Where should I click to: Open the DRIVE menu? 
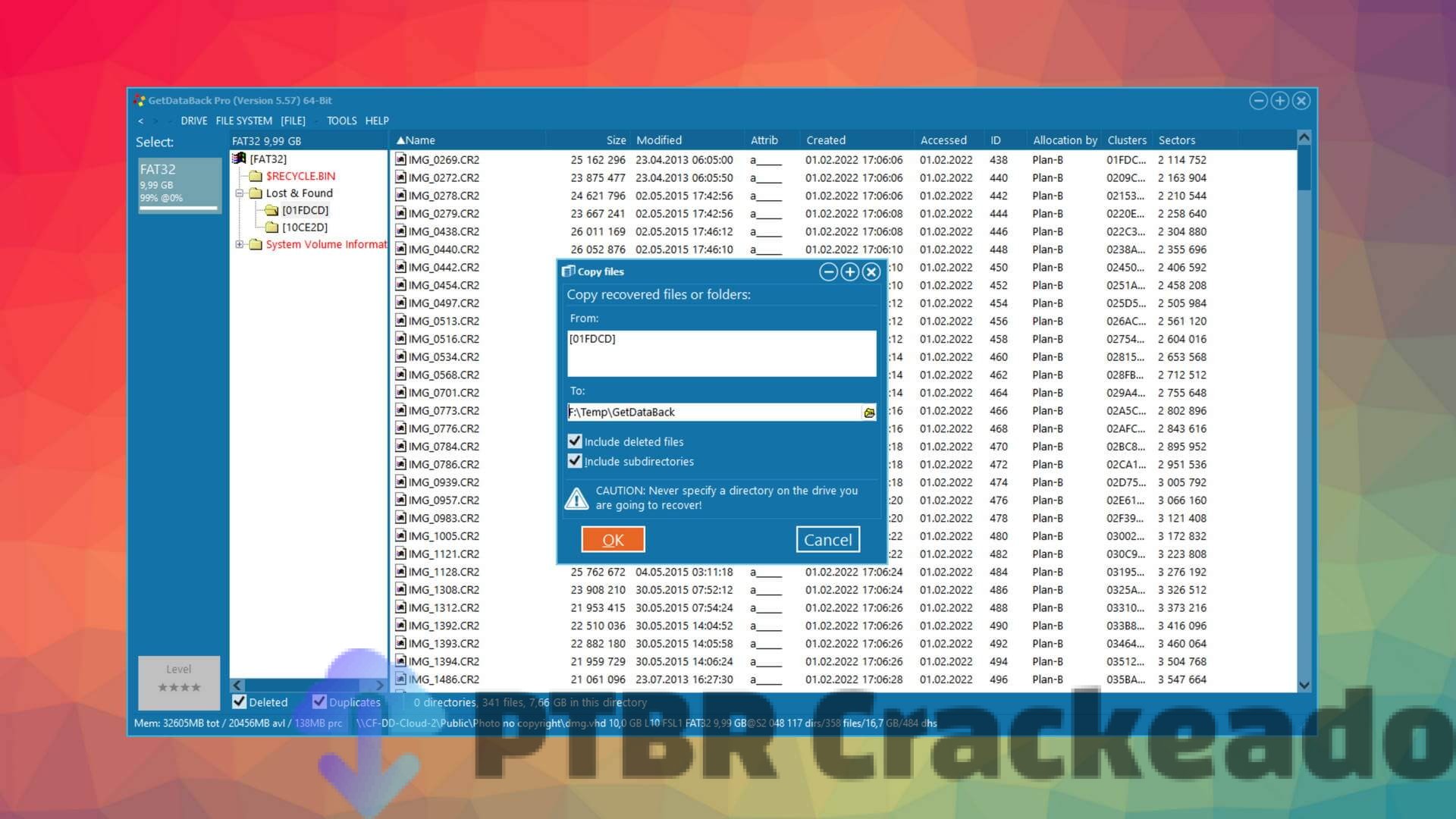pyautogui.click(x=194, y=121)
